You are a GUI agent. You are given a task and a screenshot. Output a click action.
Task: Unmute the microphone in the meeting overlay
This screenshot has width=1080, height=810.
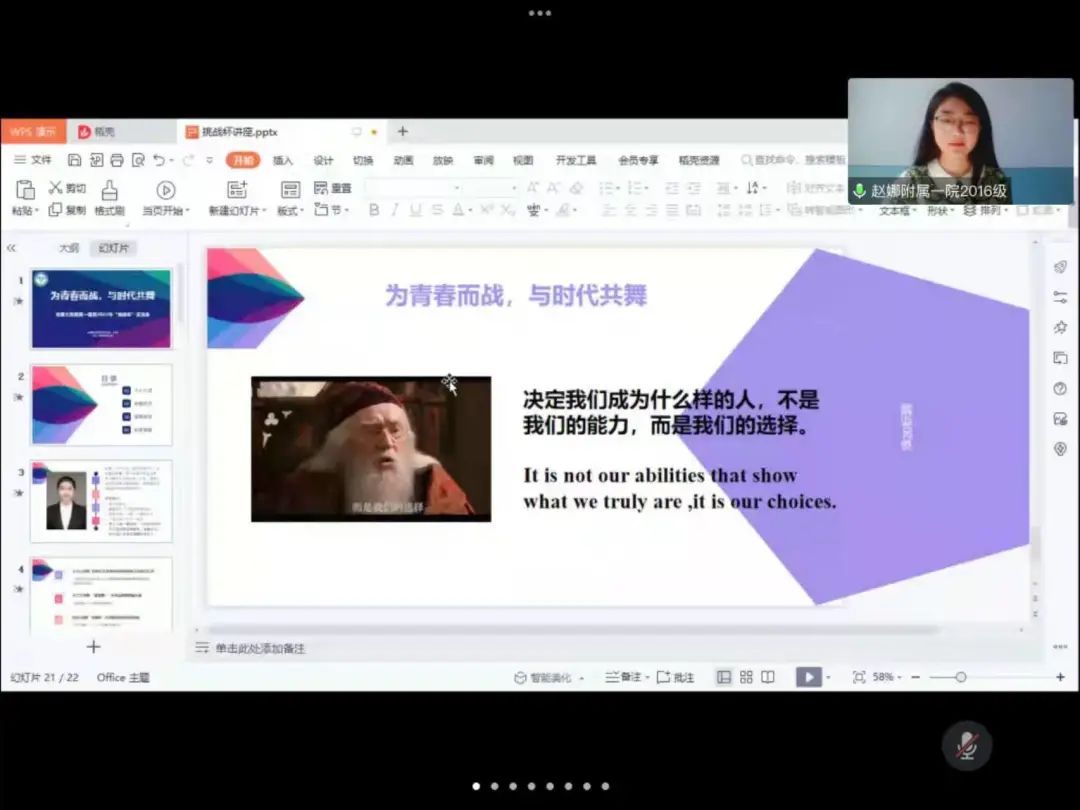(966, 745)
